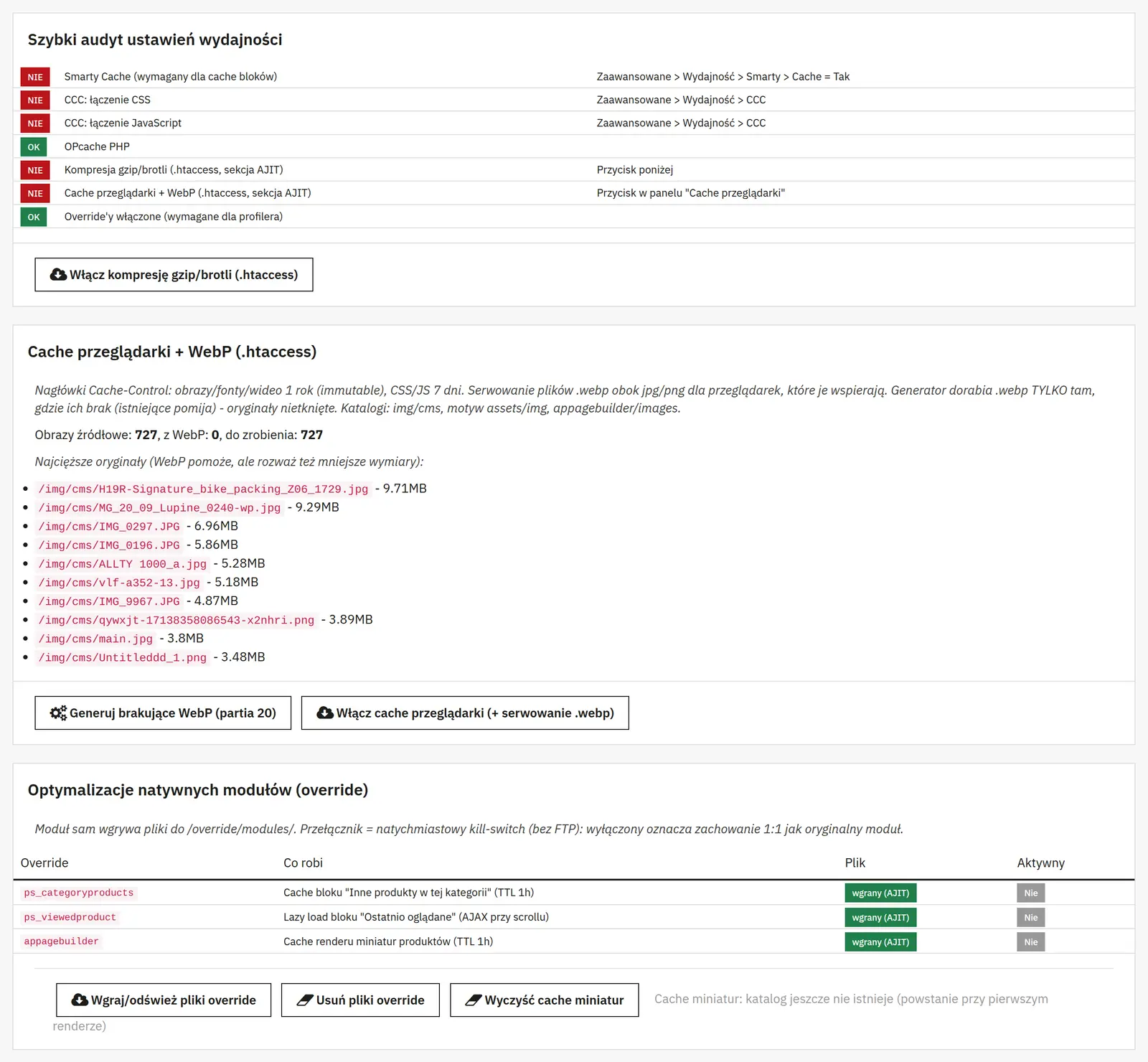Click Wgraj/odśwież pliki override label
Viewport: 1148px width, 1062px height.
pos(174,1000)
